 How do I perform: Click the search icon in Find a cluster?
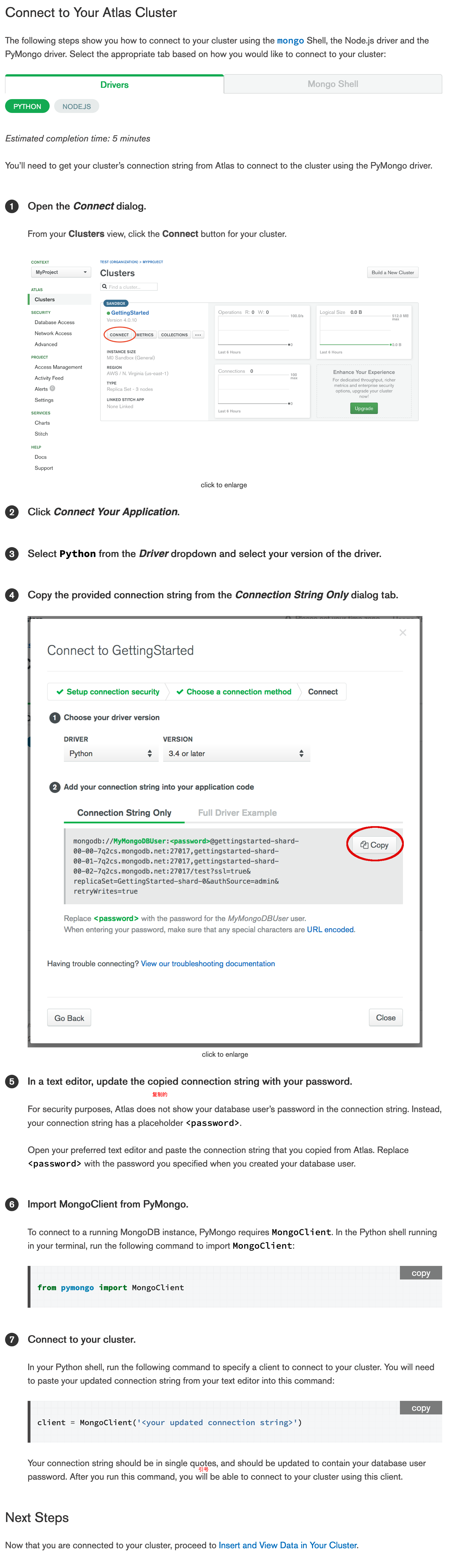105,287
